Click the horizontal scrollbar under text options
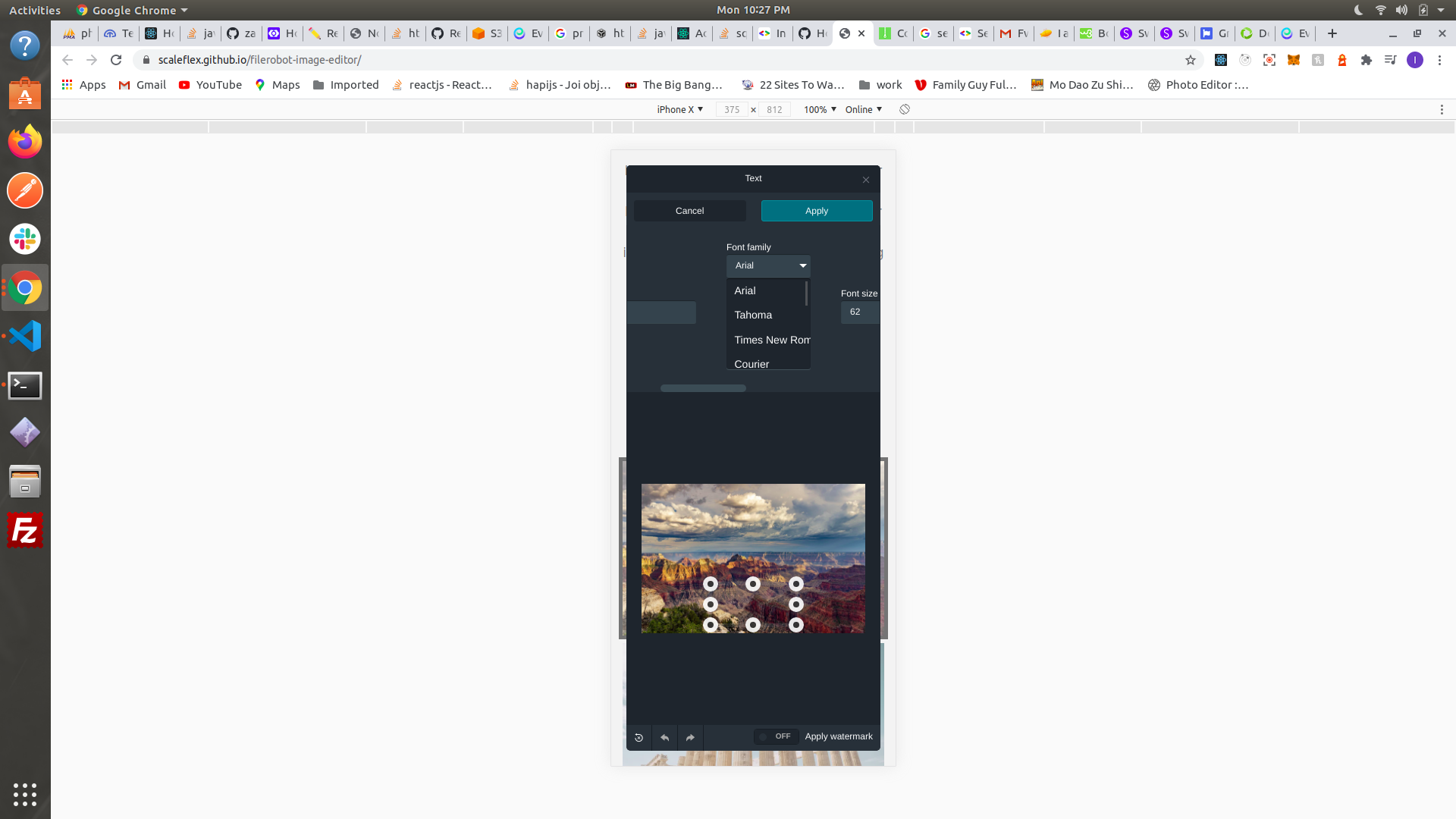This screenshot has height=819, width=1456. click(703, 388)
